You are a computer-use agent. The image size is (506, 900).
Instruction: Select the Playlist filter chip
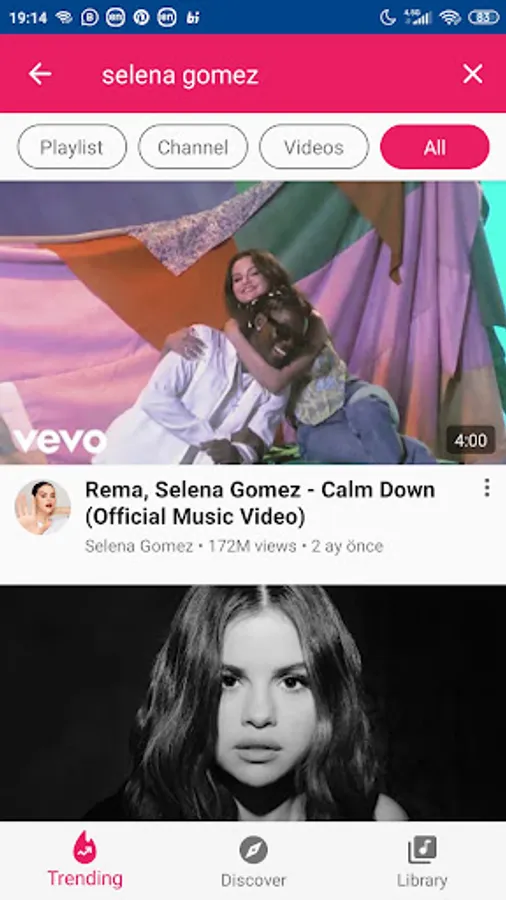(x=72, y=147)
